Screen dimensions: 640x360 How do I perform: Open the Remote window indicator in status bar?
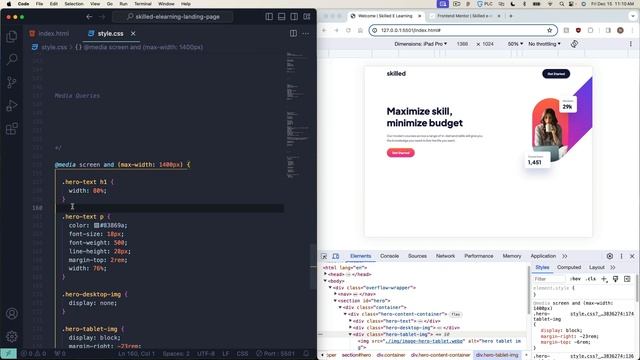pyautogui.click(x=8, y=353)
